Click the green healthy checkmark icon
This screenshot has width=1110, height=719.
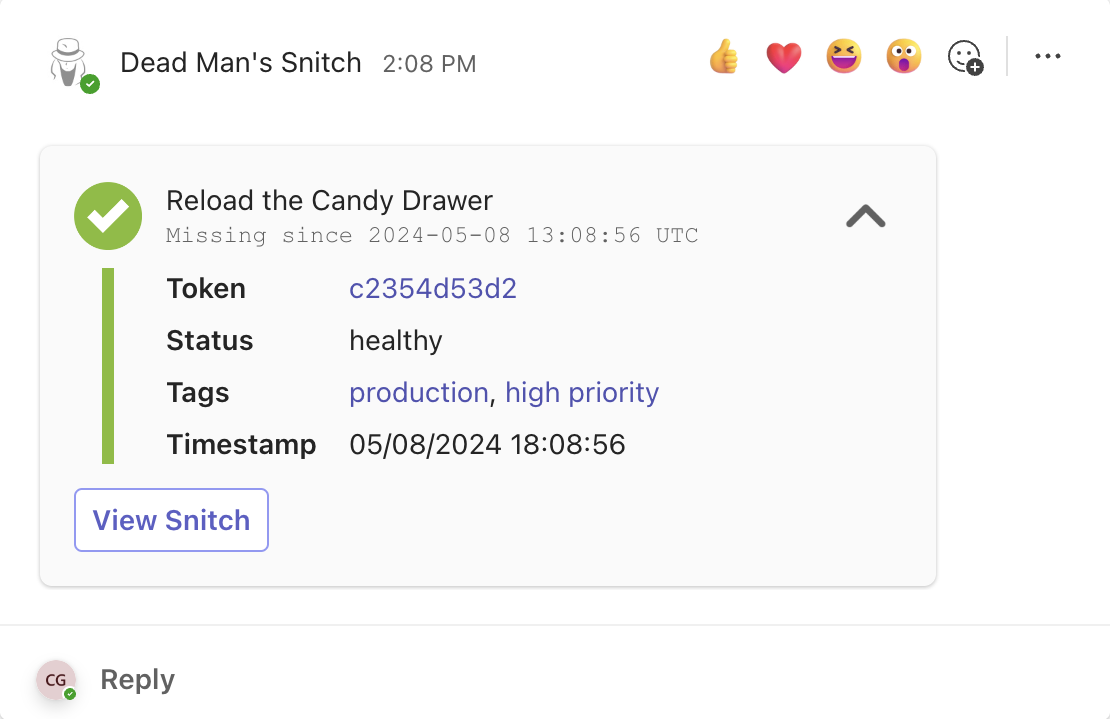pyautogui.click(x=108, y=216)
